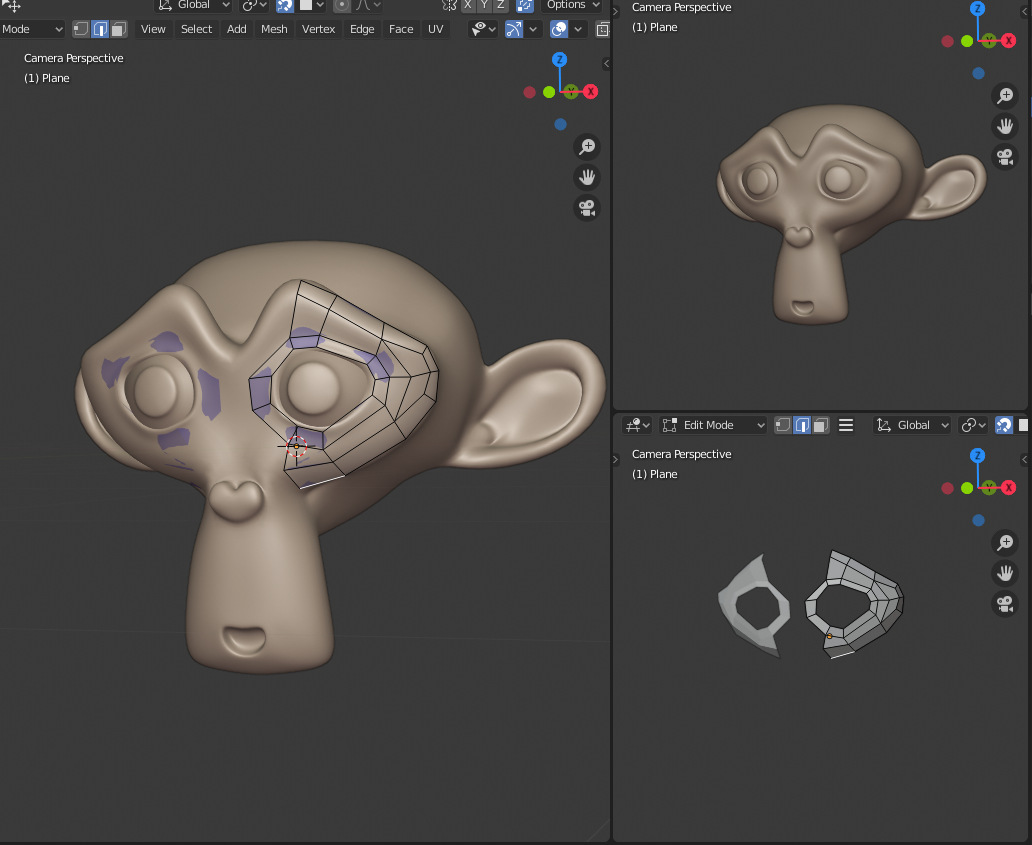Open Global orientation dropdown in lower-right viewport
The image size is (1032, 845).
(912, 425)
